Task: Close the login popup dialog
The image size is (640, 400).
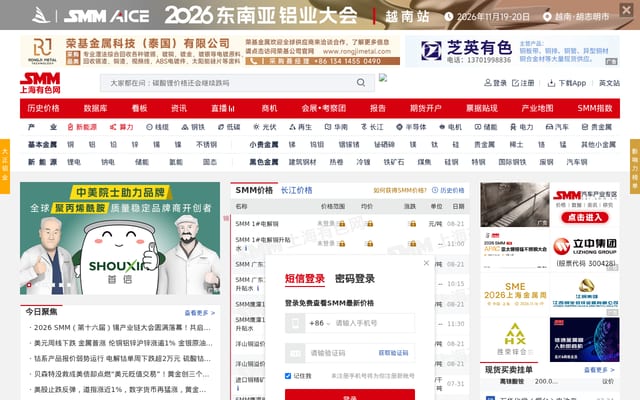Action: 426,263
